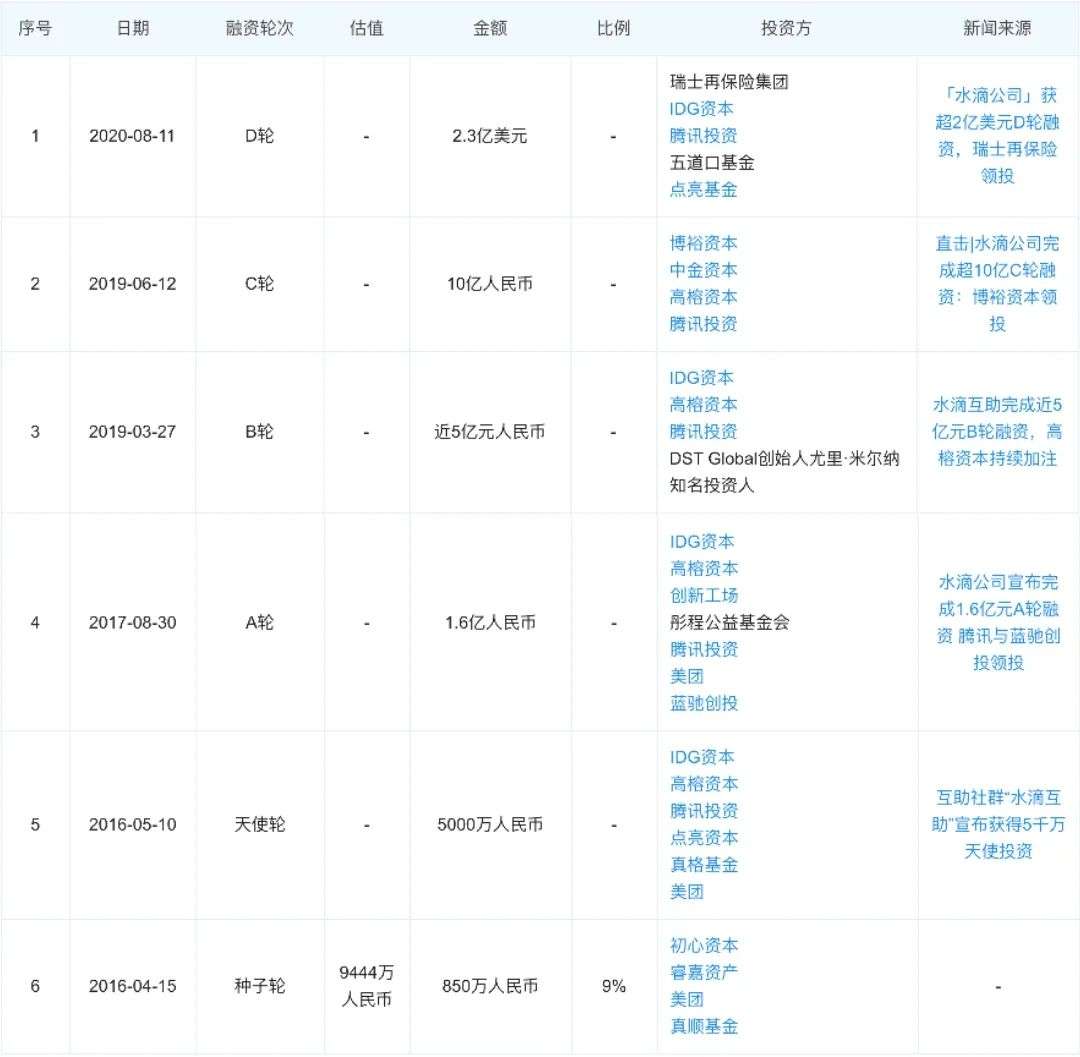Click 腾讯投资 in the C轮 row
The width and height of the screenshot is (1080, 1057).
703,324
